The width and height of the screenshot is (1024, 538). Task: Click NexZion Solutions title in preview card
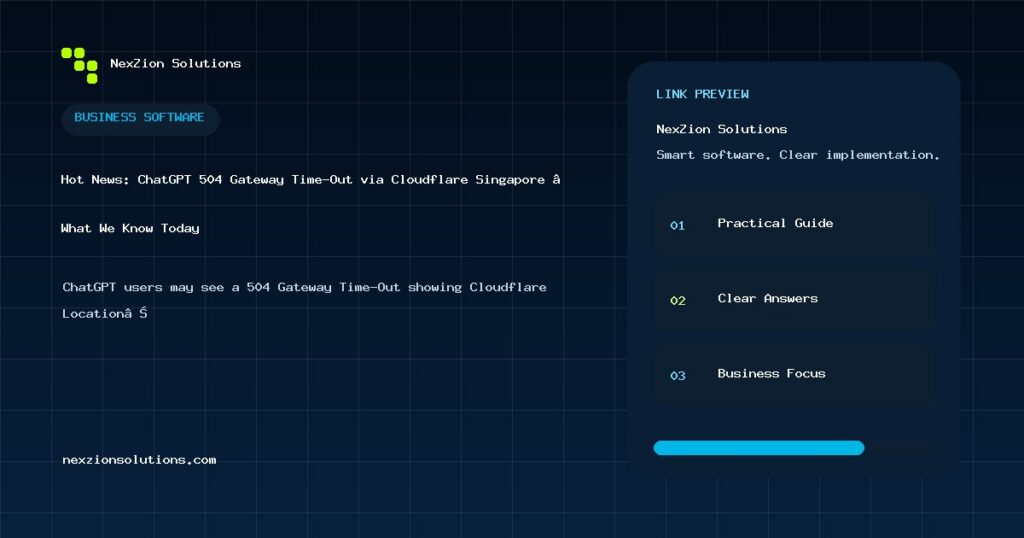click(x=721, y=129)
